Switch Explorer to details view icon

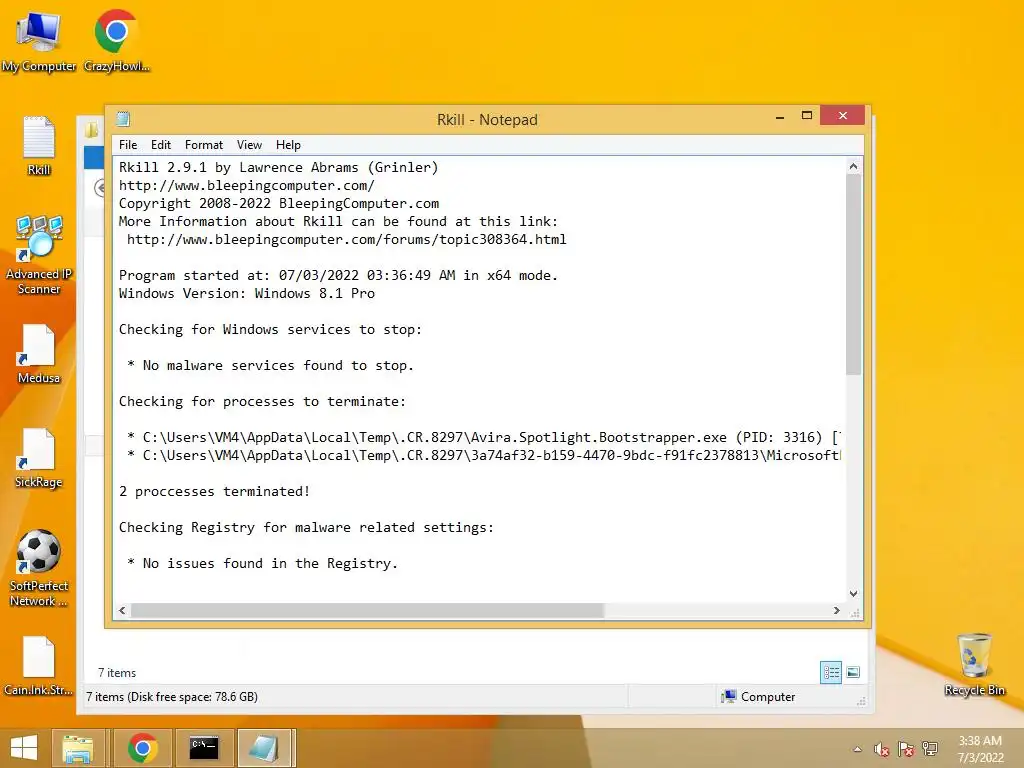pos(831,672)
